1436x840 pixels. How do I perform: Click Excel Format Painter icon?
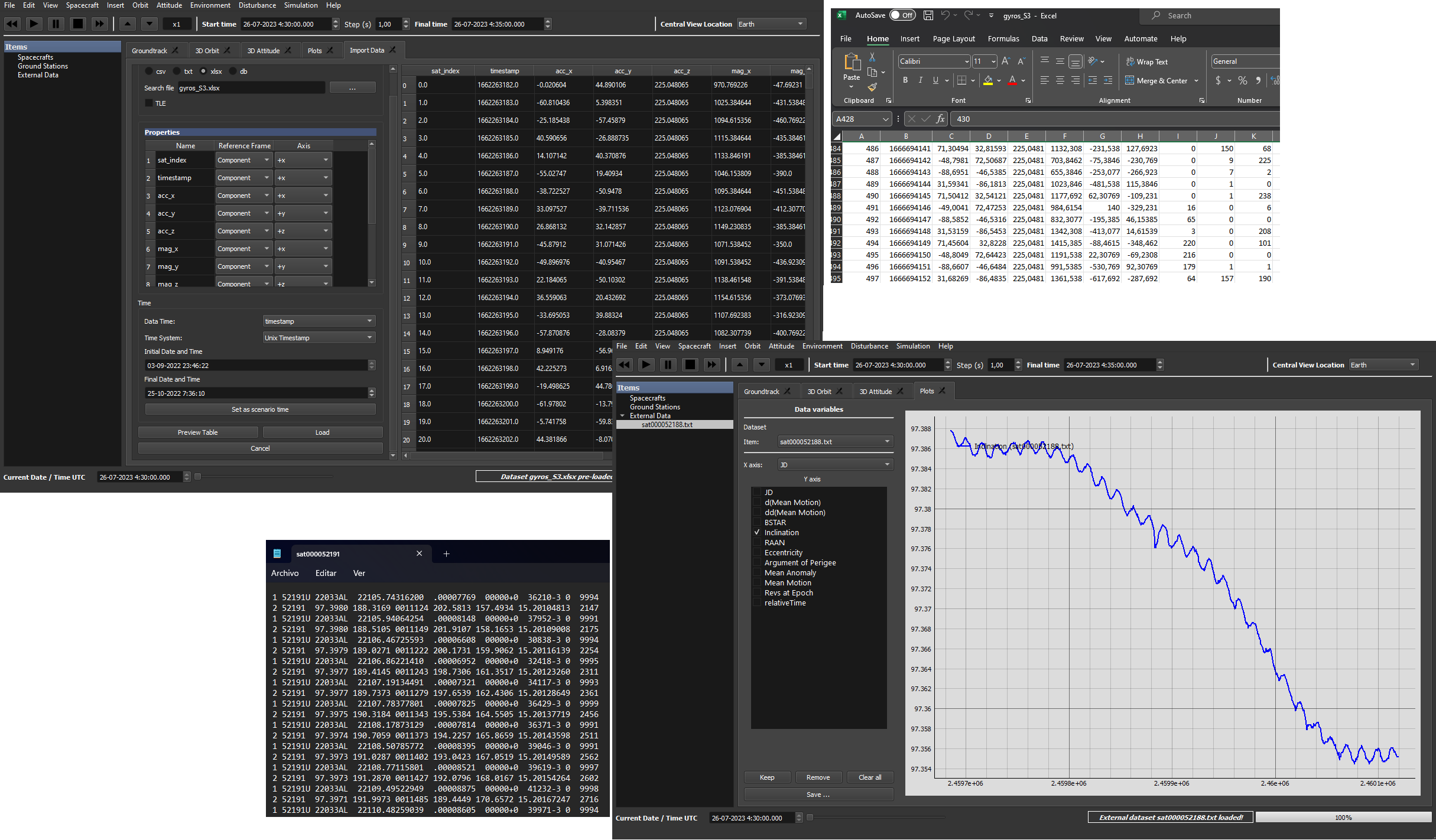pyautogui.click(x=872, y=87)
